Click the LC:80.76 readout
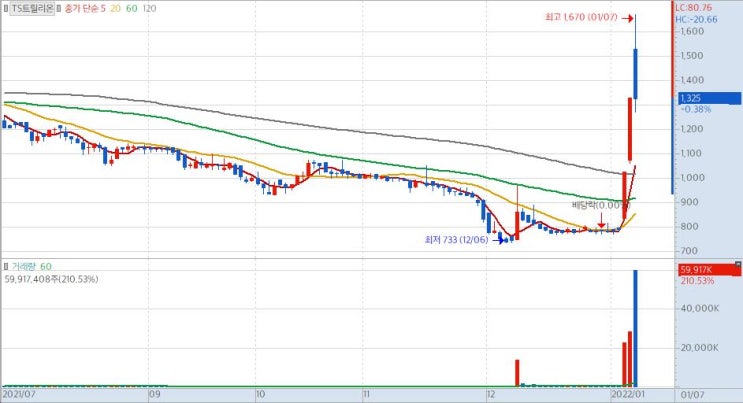Screen dimensions: 743x403 tap(693, 8)
